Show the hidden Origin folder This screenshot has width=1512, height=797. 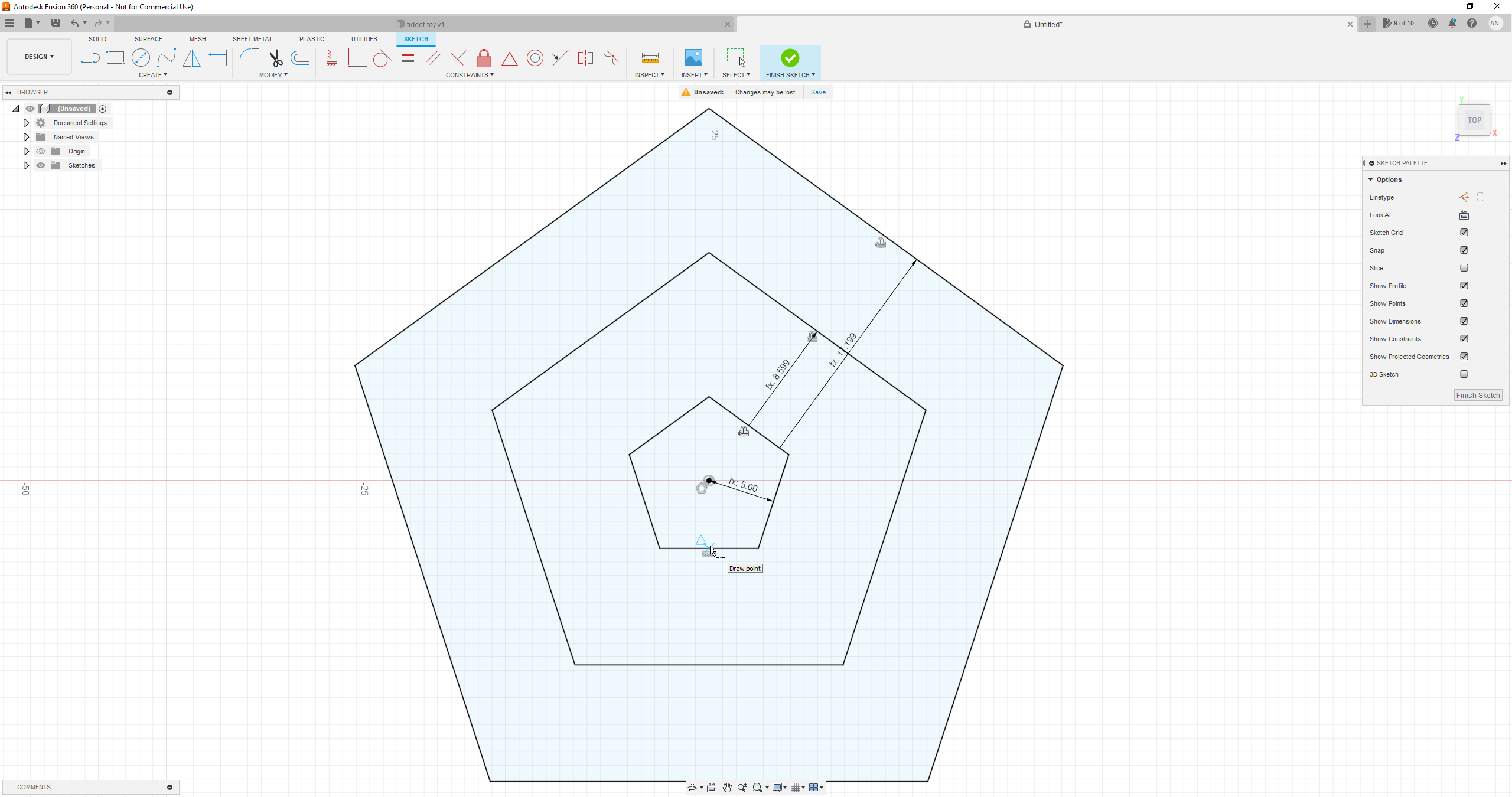click(40, 151)
